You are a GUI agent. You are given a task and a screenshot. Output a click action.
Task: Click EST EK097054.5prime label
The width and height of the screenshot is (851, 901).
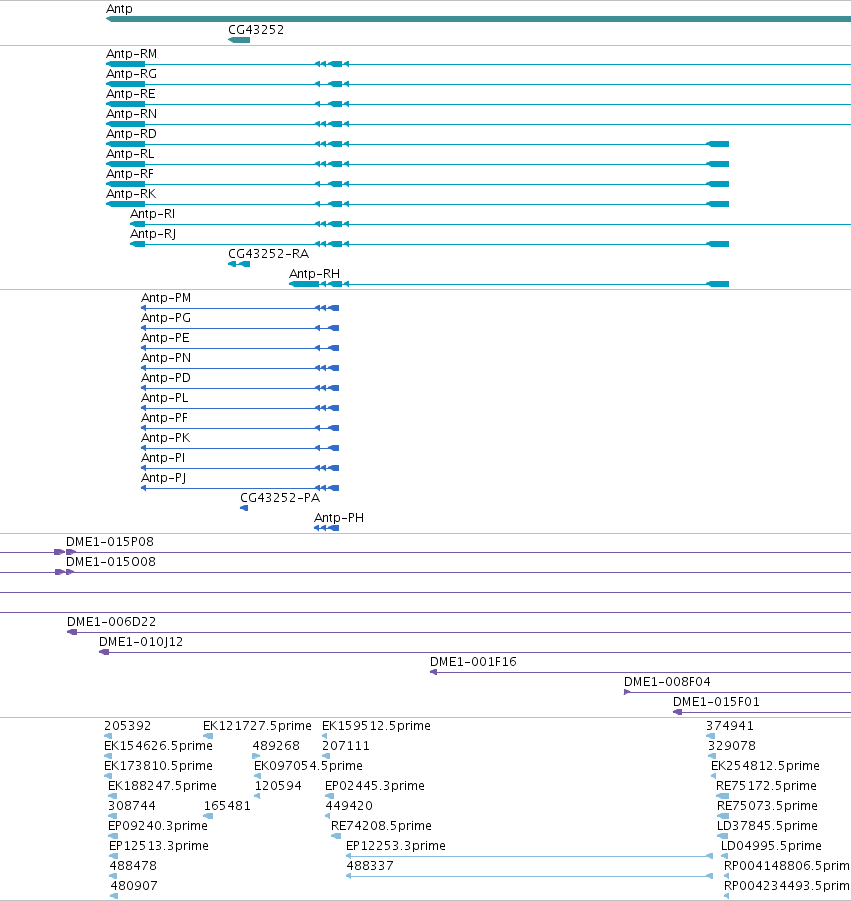coord(308,766)
